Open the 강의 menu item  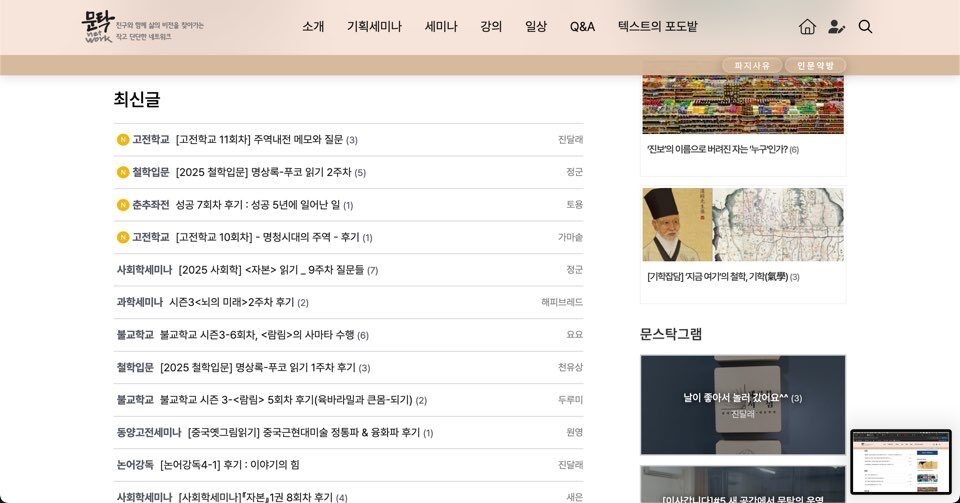(491, 27)
